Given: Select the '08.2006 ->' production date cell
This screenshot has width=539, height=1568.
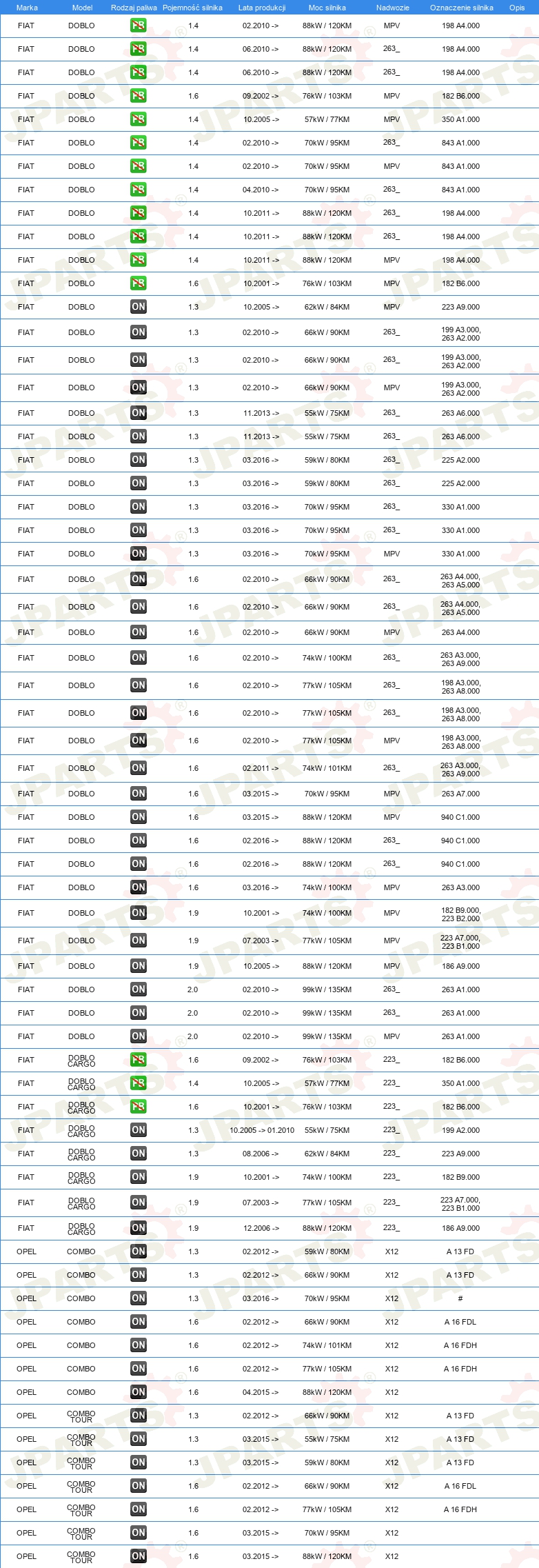Looking at the screenshot, I should [x=261, y=1154].
